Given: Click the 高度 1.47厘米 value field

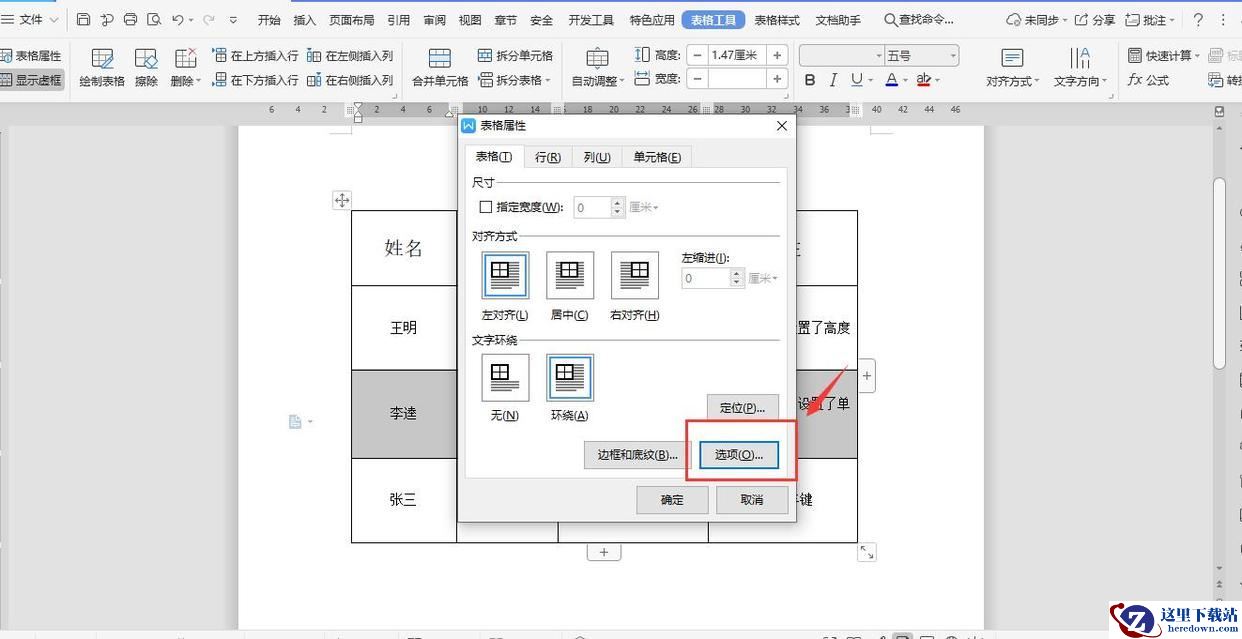Looking at the screenshot, I should (737, 56).
